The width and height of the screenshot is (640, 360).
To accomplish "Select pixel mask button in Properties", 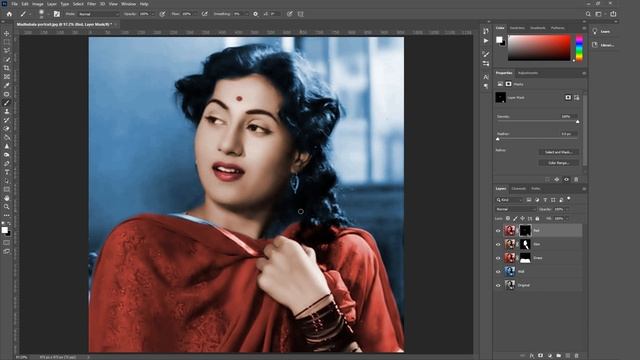I will [568, 98].
